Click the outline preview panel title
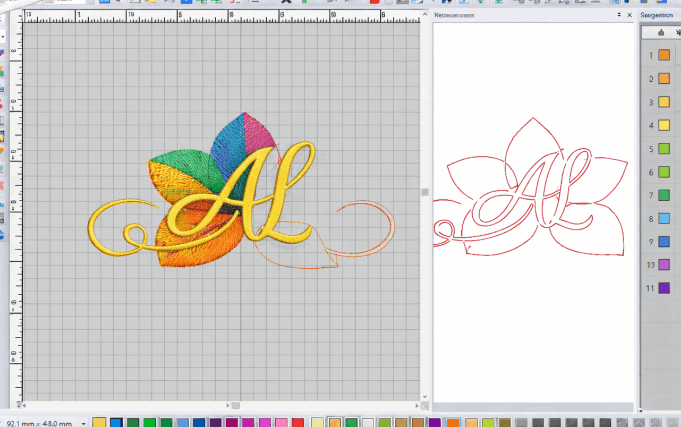681x427 pixels. tap(456, 16)
